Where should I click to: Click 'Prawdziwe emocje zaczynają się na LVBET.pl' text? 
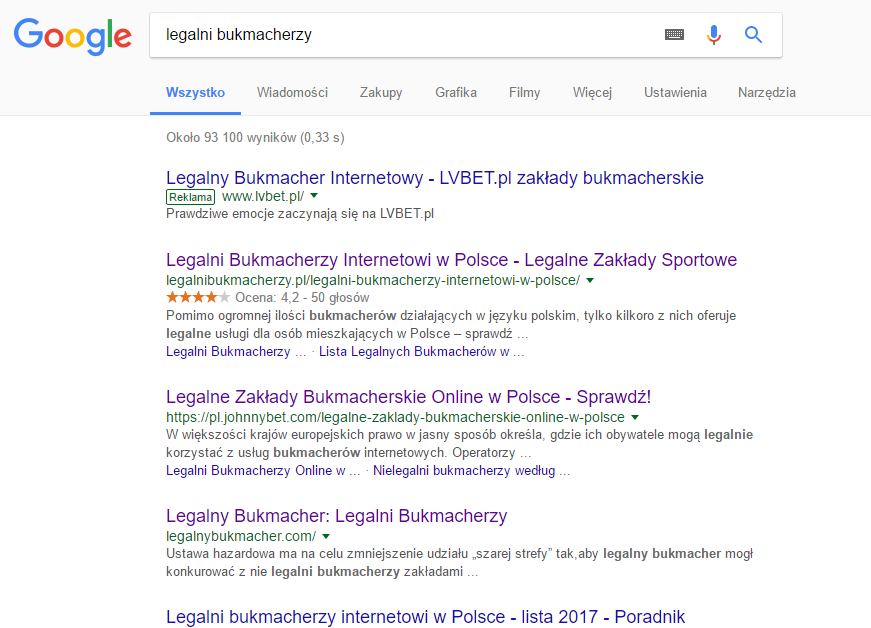coord(300,214)
